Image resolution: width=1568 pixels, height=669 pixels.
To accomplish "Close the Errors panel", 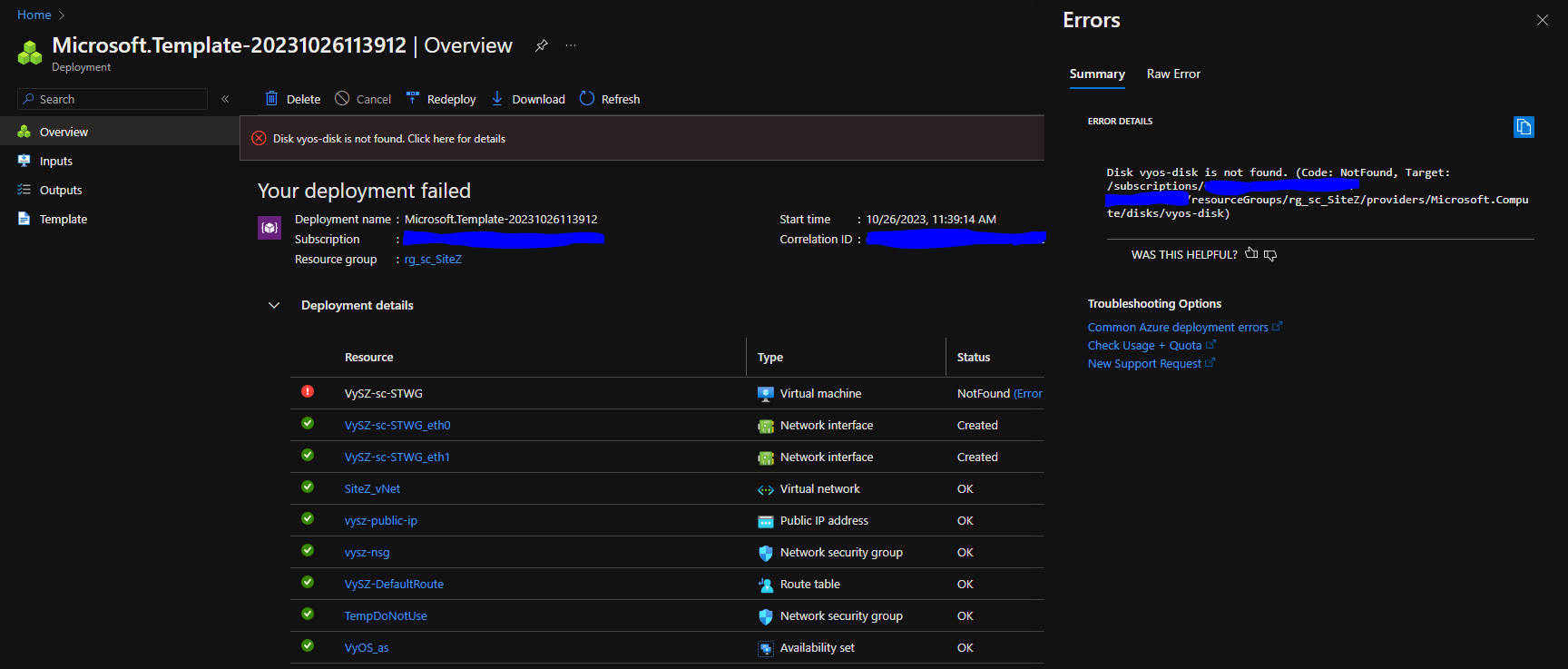I will [x=1543, y=20].
